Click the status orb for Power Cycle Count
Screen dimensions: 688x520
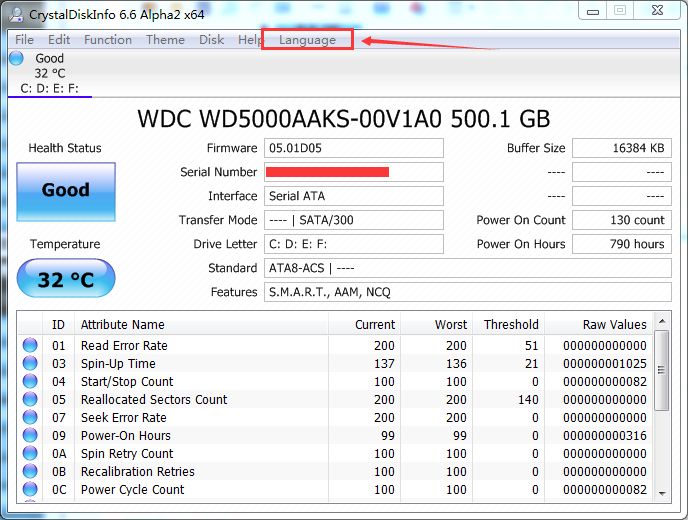(x=30, y=490)
